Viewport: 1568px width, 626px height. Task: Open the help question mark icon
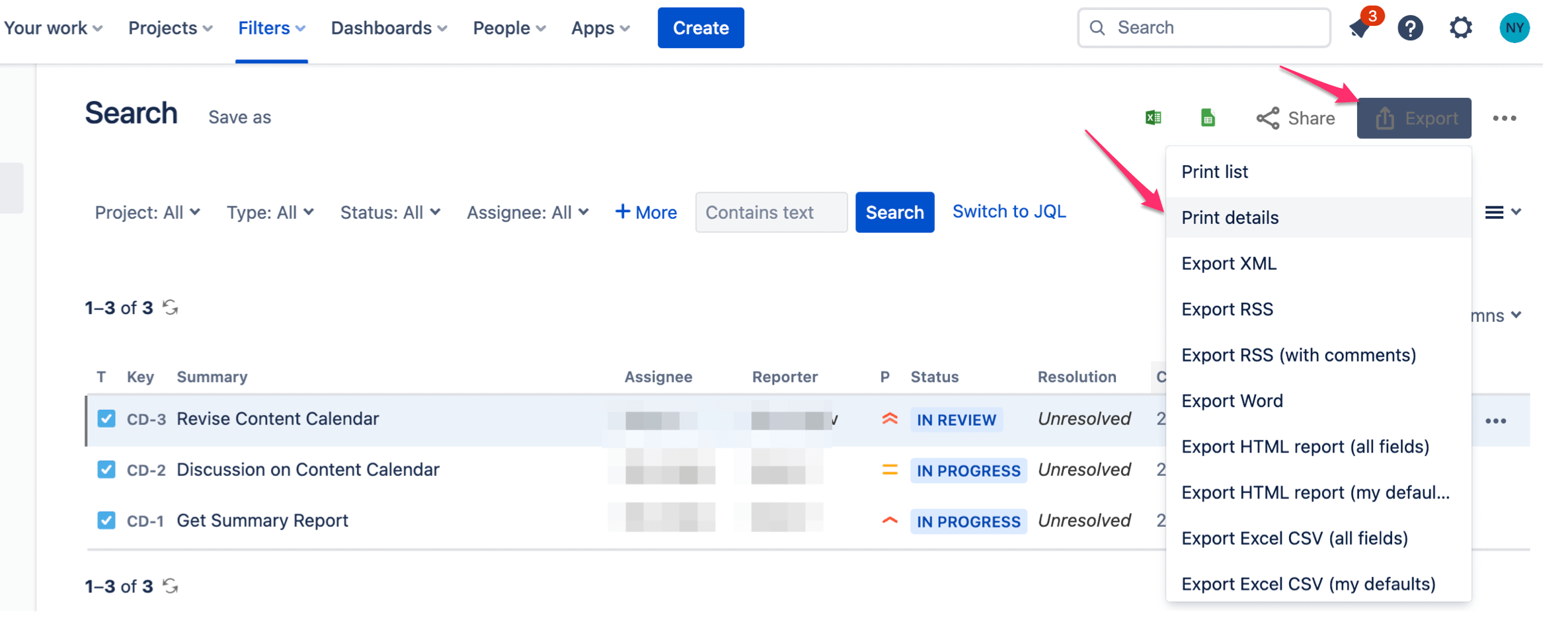pyautogui.click(x=1410, y=28)
